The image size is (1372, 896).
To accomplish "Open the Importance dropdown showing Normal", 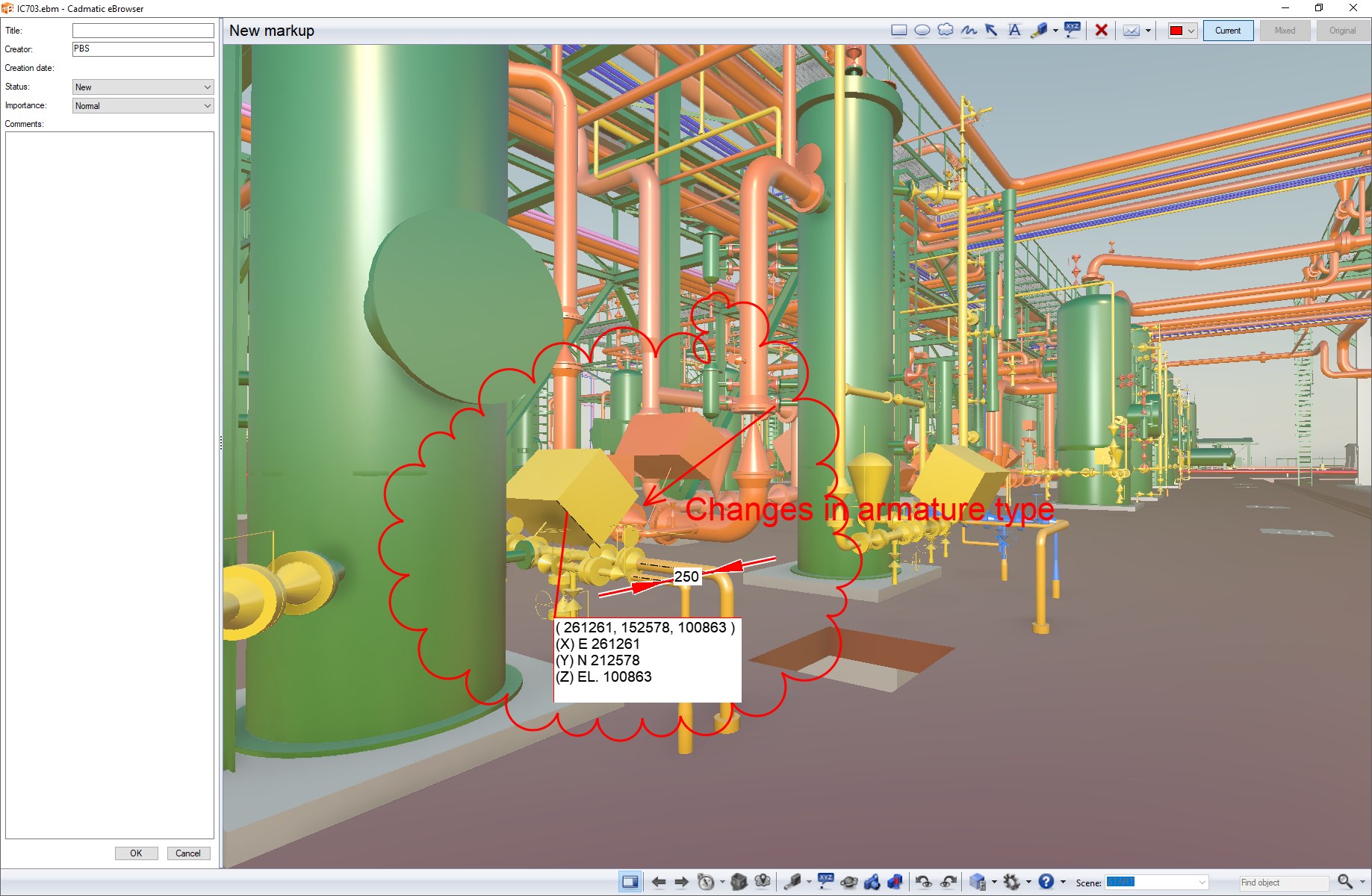I will point(143,106).
